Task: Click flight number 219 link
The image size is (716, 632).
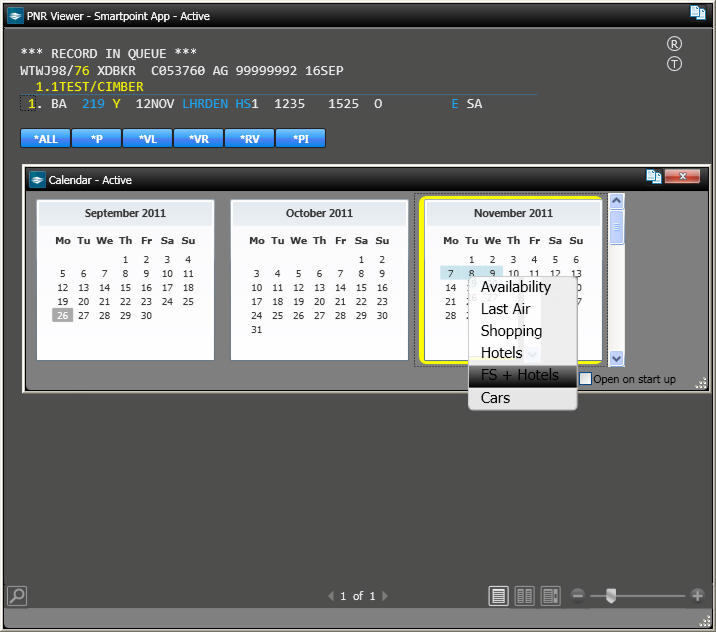Action: coord(93,104)
